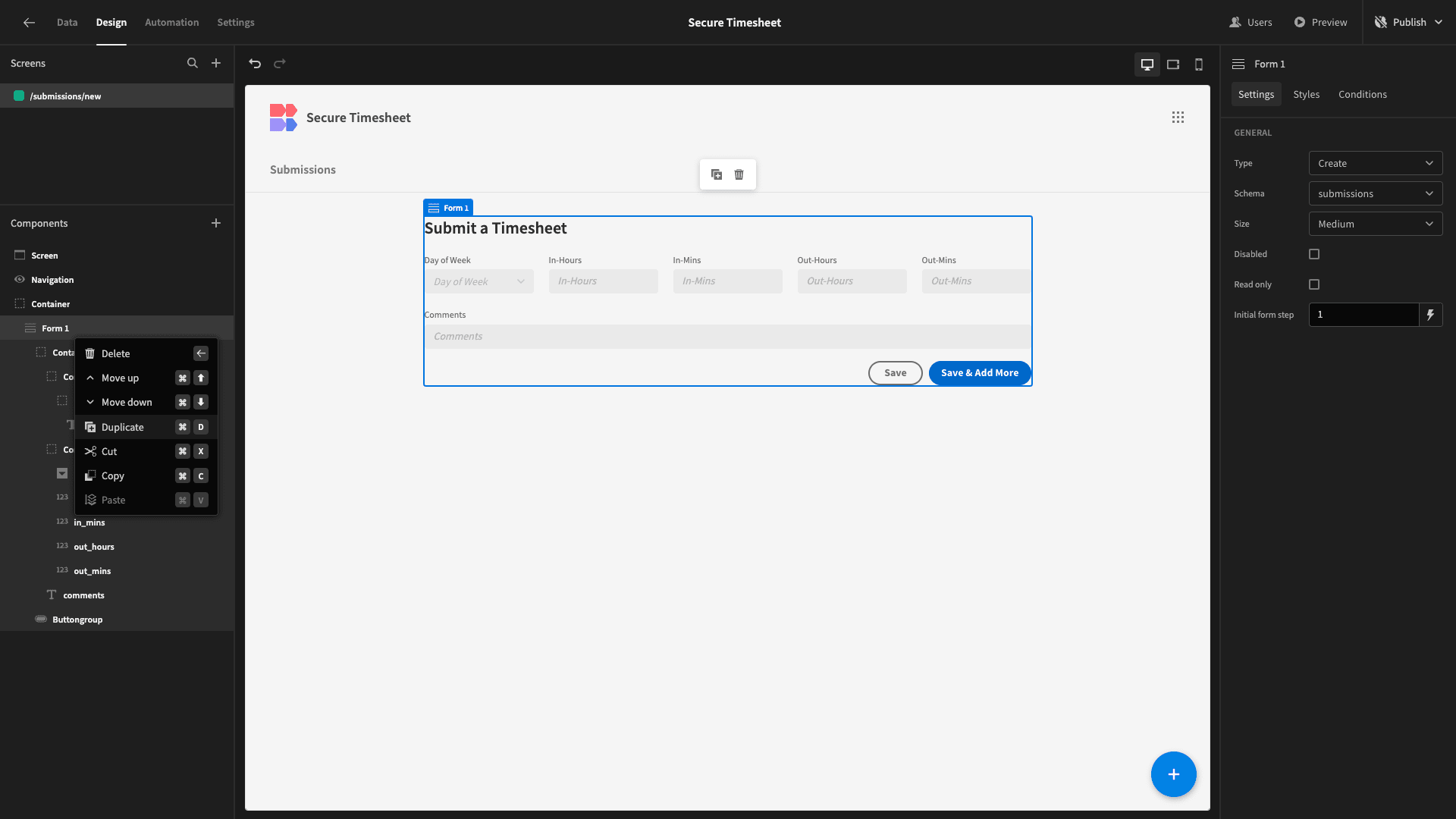Open Day of Week dropdown
The width and height of the screenshot is (1456, 819).
(479, 281)
